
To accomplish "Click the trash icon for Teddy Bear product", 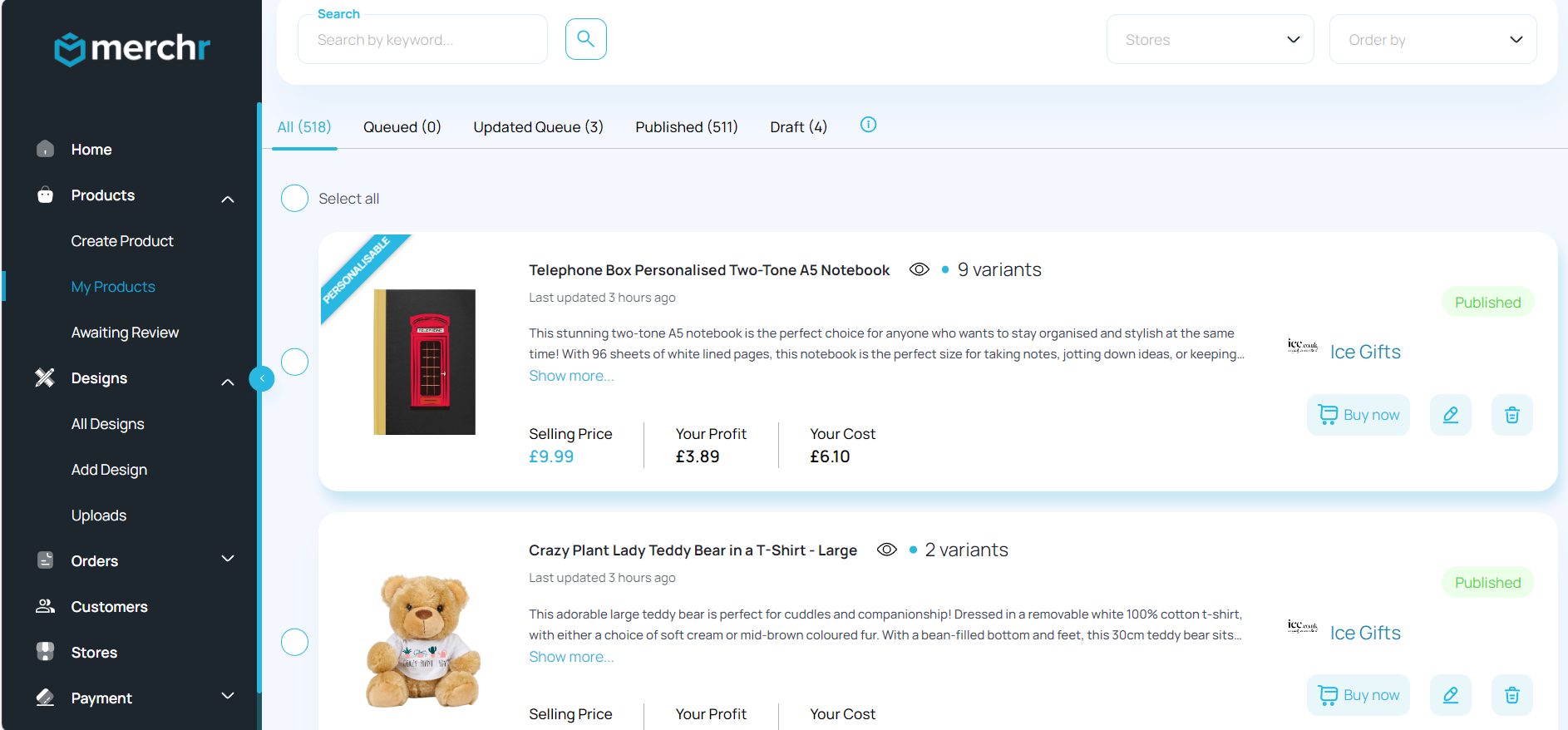I will (1511, 695).
